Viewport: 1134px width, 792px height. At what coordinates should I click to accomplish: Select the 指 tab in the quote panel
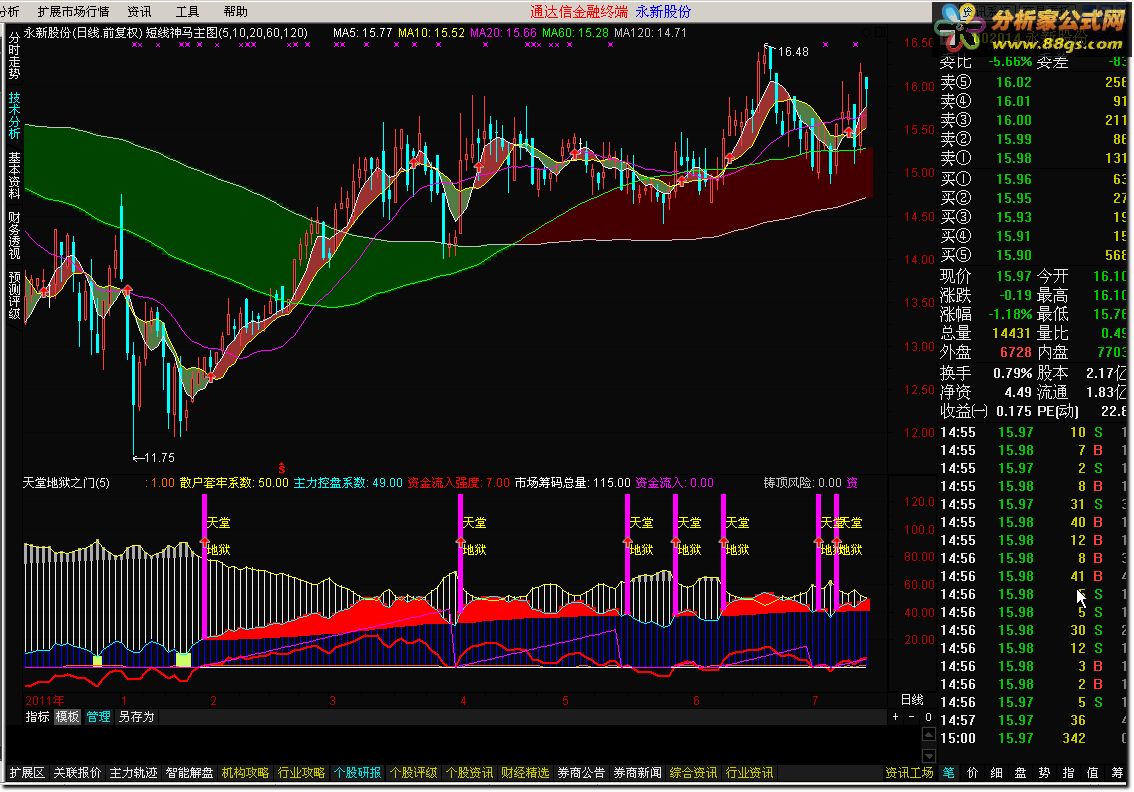1068,772
